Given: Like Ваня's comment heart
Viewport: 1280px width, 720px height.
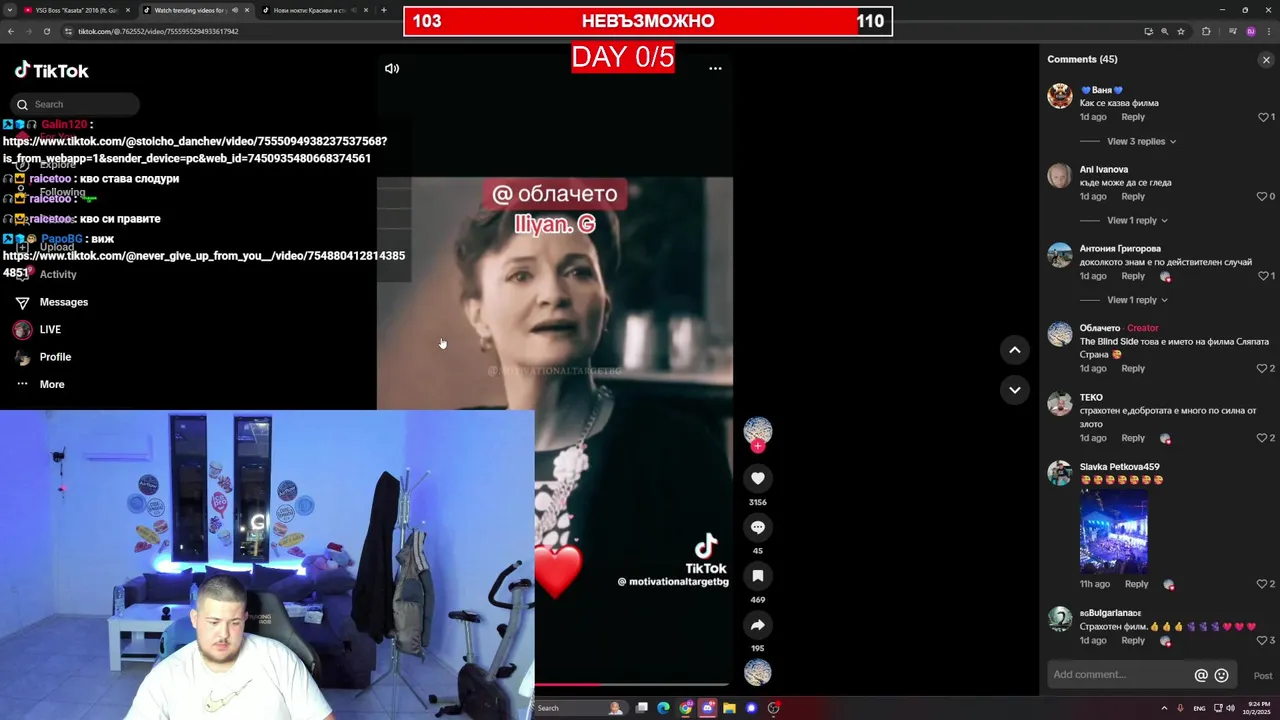Looking at the screenshot, I should point(1263,117).
